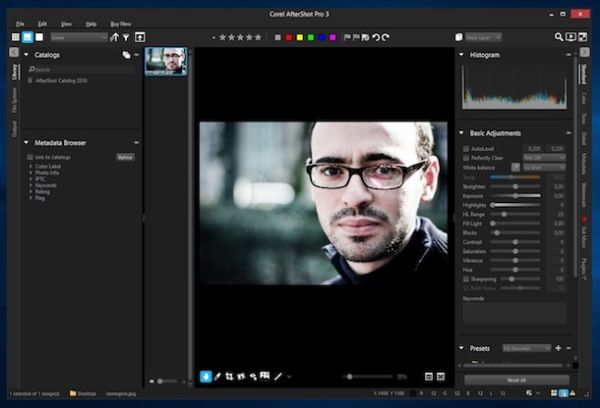Select the crop tool in bottom toolbar
Image resolution: width=600 pixels, height=408 pixels.
point(230,376)
